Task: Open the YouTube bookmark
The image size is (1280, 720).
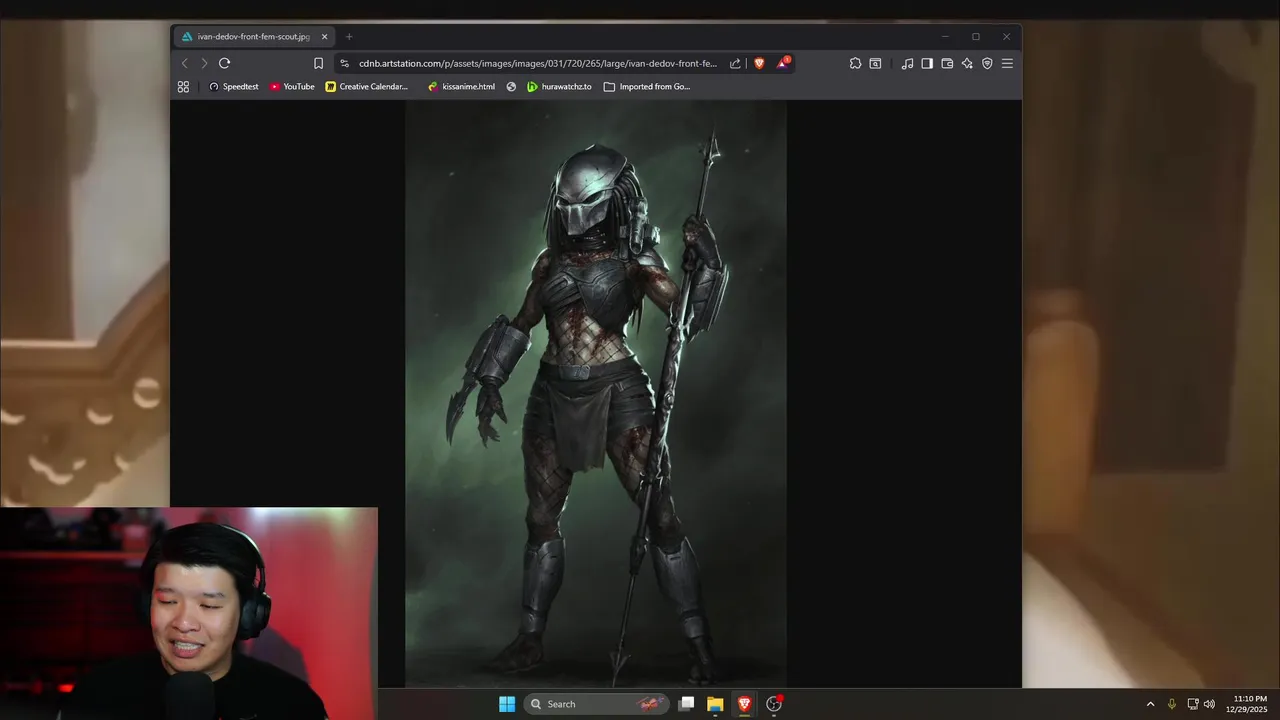Action: coord(292,87)
